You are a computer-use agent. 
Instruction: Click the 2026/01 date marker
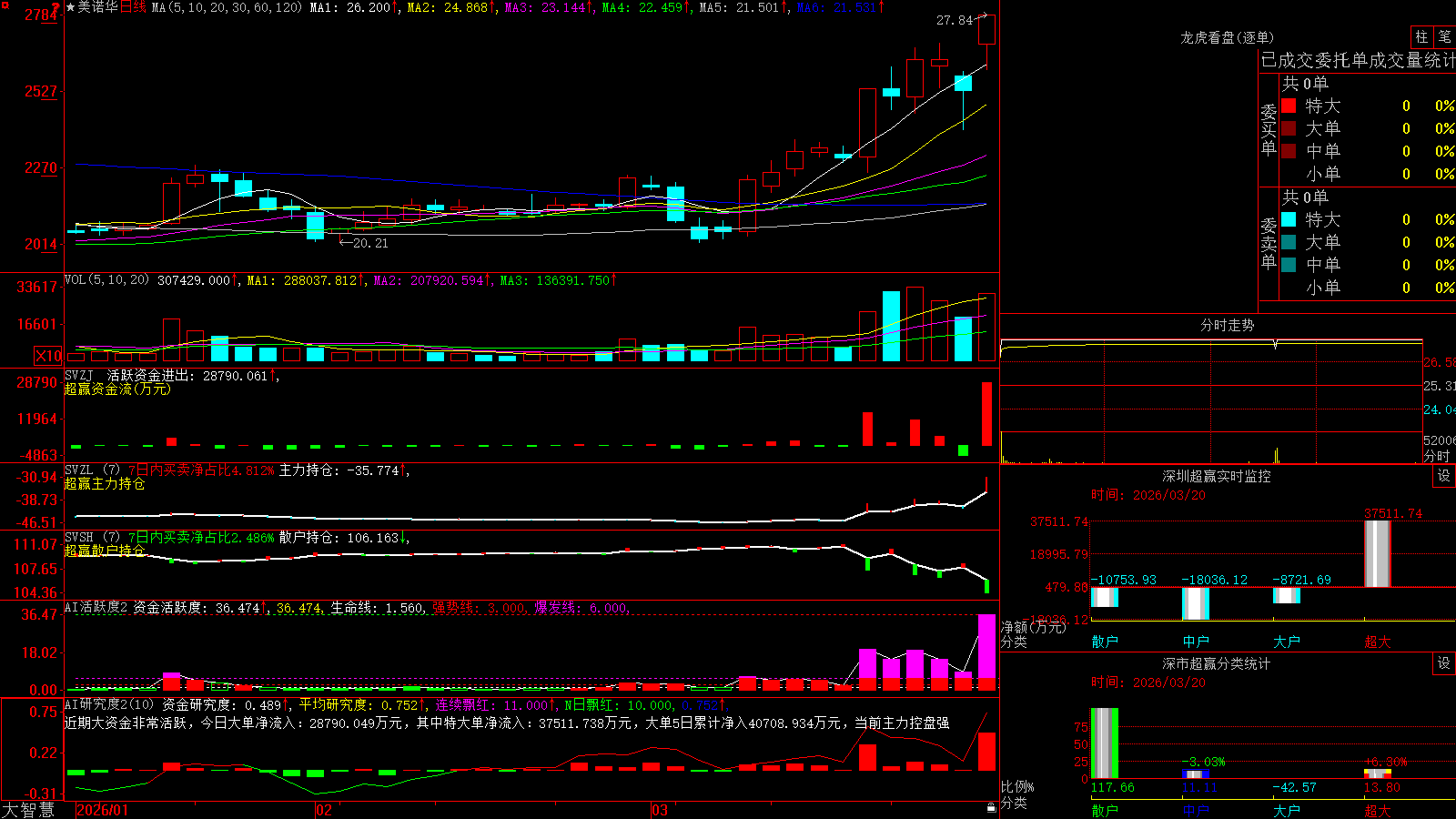102,810
